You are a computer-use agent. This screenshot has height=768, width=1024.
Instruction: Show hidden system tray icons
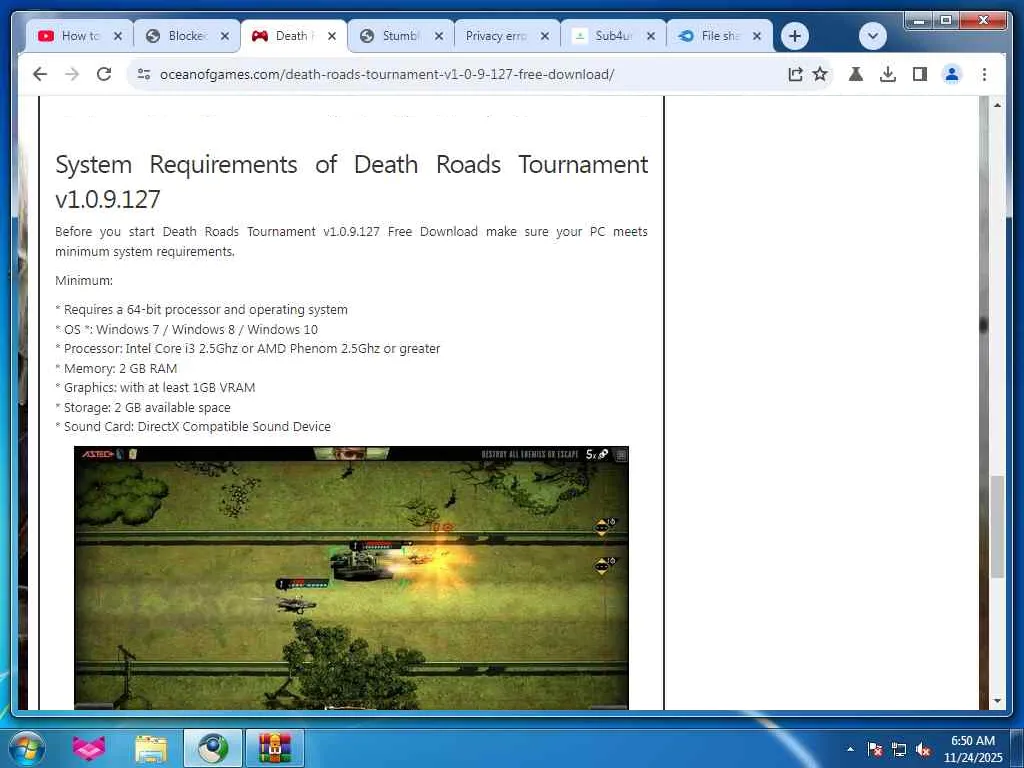tap(850, 749)
